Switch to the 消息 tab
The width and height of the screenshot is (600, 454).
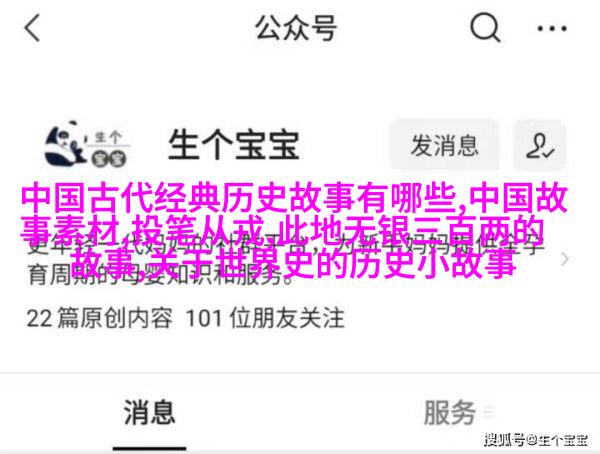(x=150, y=412)
